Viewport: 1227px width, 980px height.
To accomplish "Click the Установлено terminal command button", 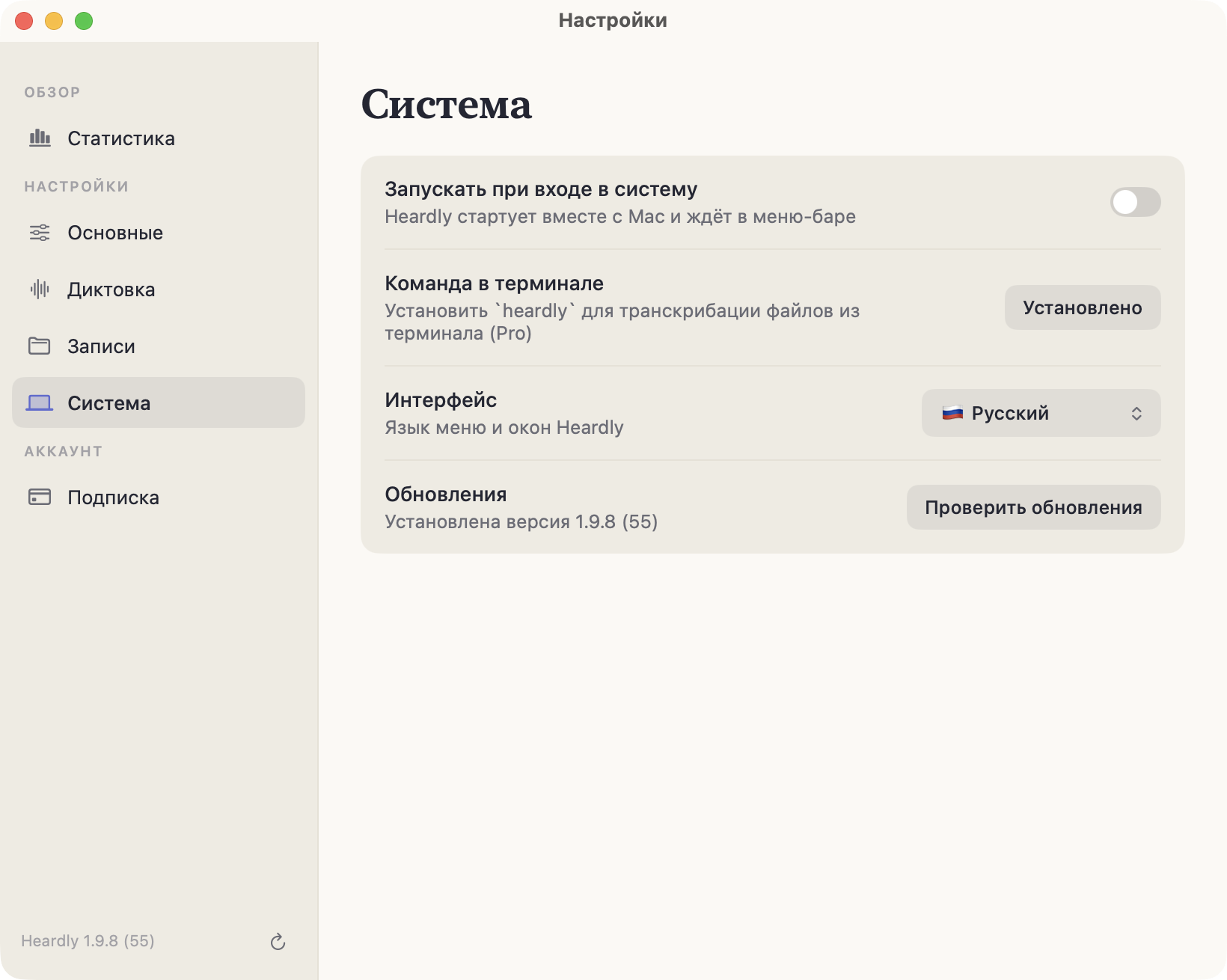I will (1083, 307).
